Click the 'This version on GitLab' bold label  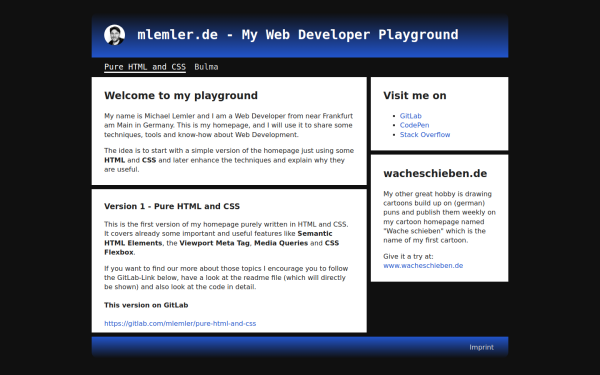coord(146,305)
